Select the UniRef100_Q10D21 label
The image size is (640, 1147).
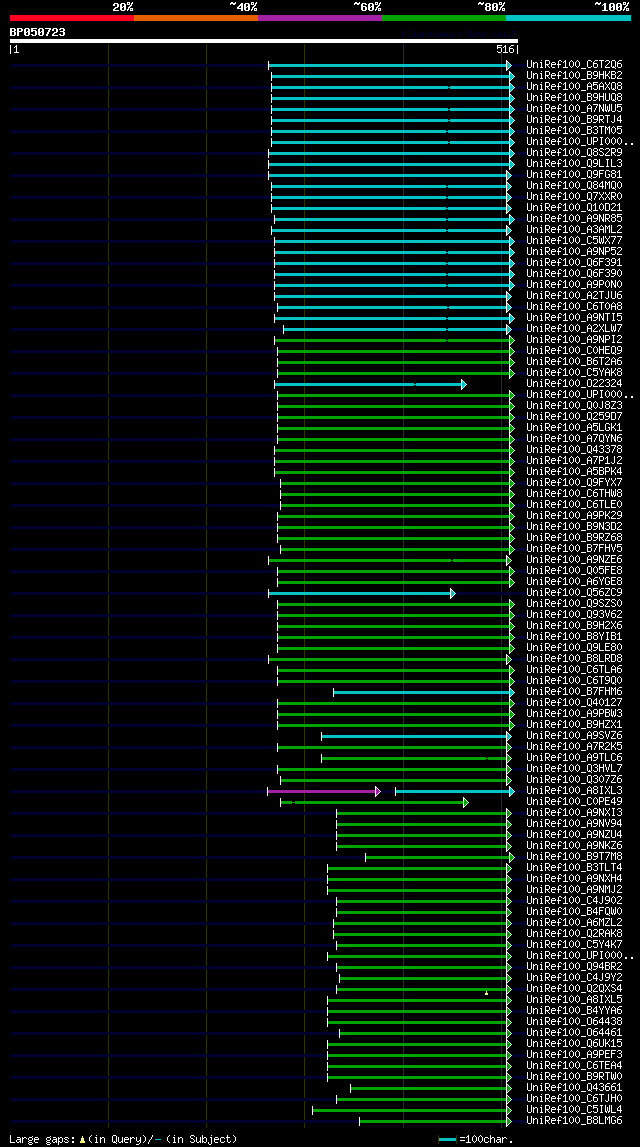click(574, 208)
